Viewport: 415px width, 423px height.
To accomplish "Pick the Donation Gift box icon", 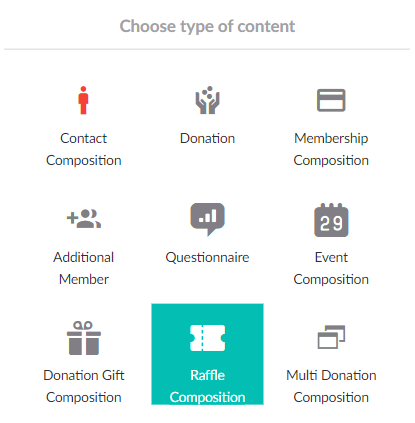I will pos(84,338).
